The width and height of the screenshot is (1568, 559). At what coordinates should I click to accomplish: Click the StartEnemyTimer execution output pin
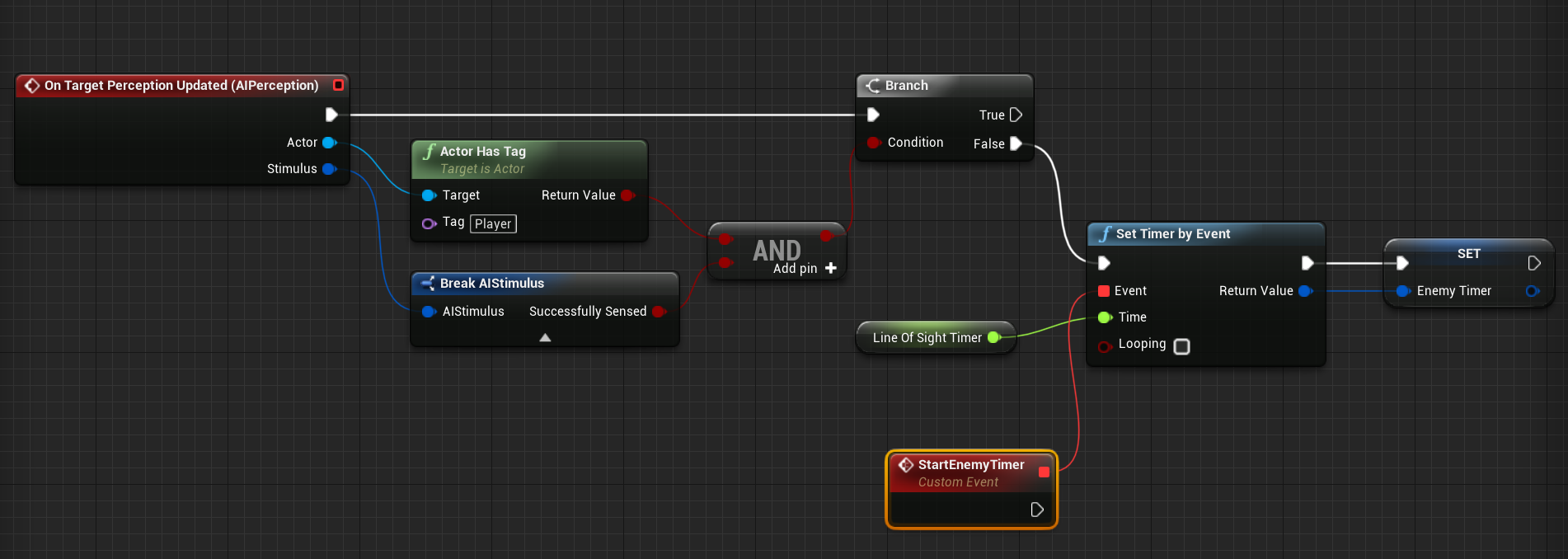point(1037,510)
